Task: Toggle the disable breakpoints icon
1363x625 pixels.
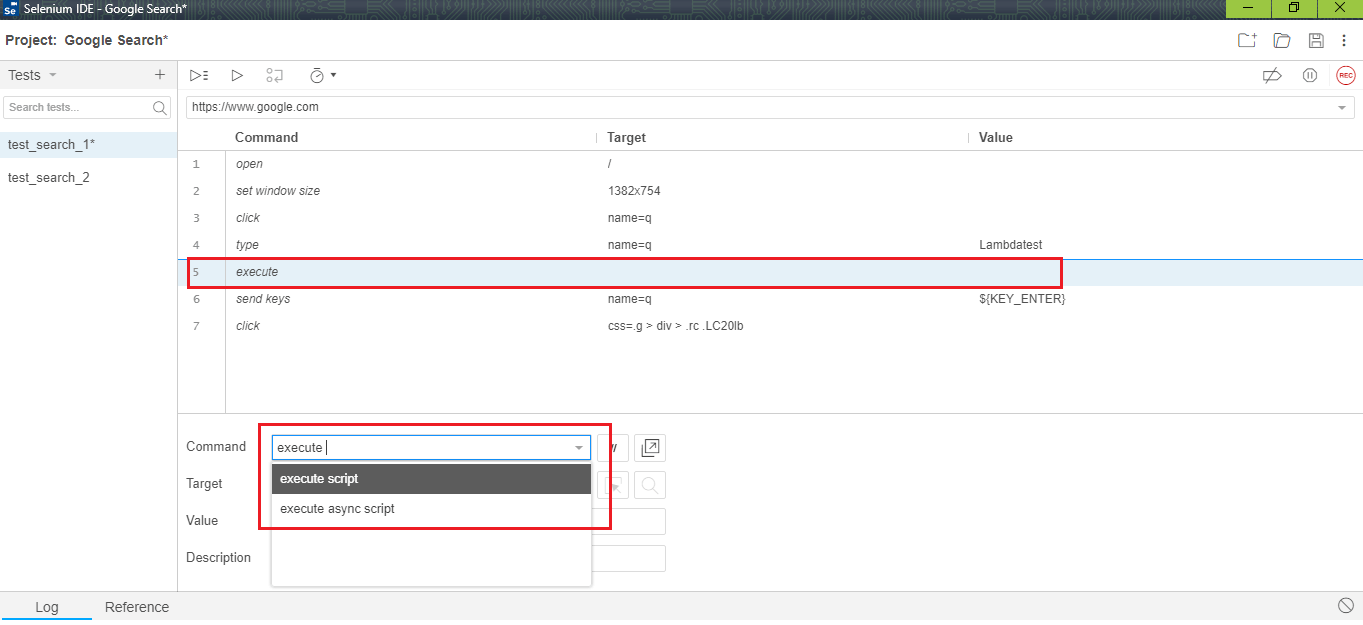Action: [1272, 75]
